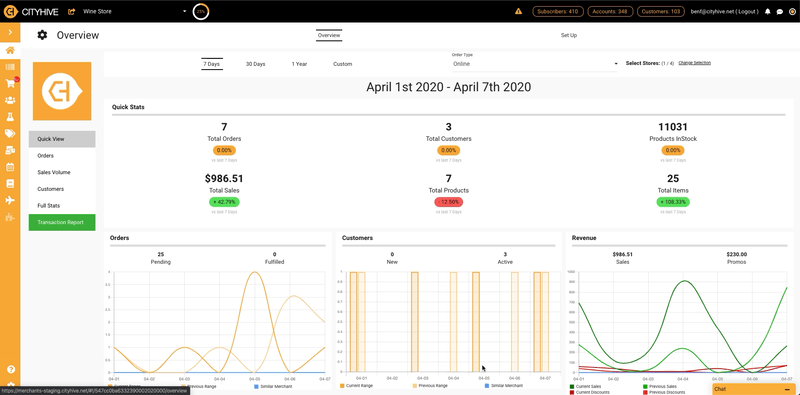Click the notifications bell icon
This screenshot has width=800, height=395.
pyautogui.click(x=768, y=11)
